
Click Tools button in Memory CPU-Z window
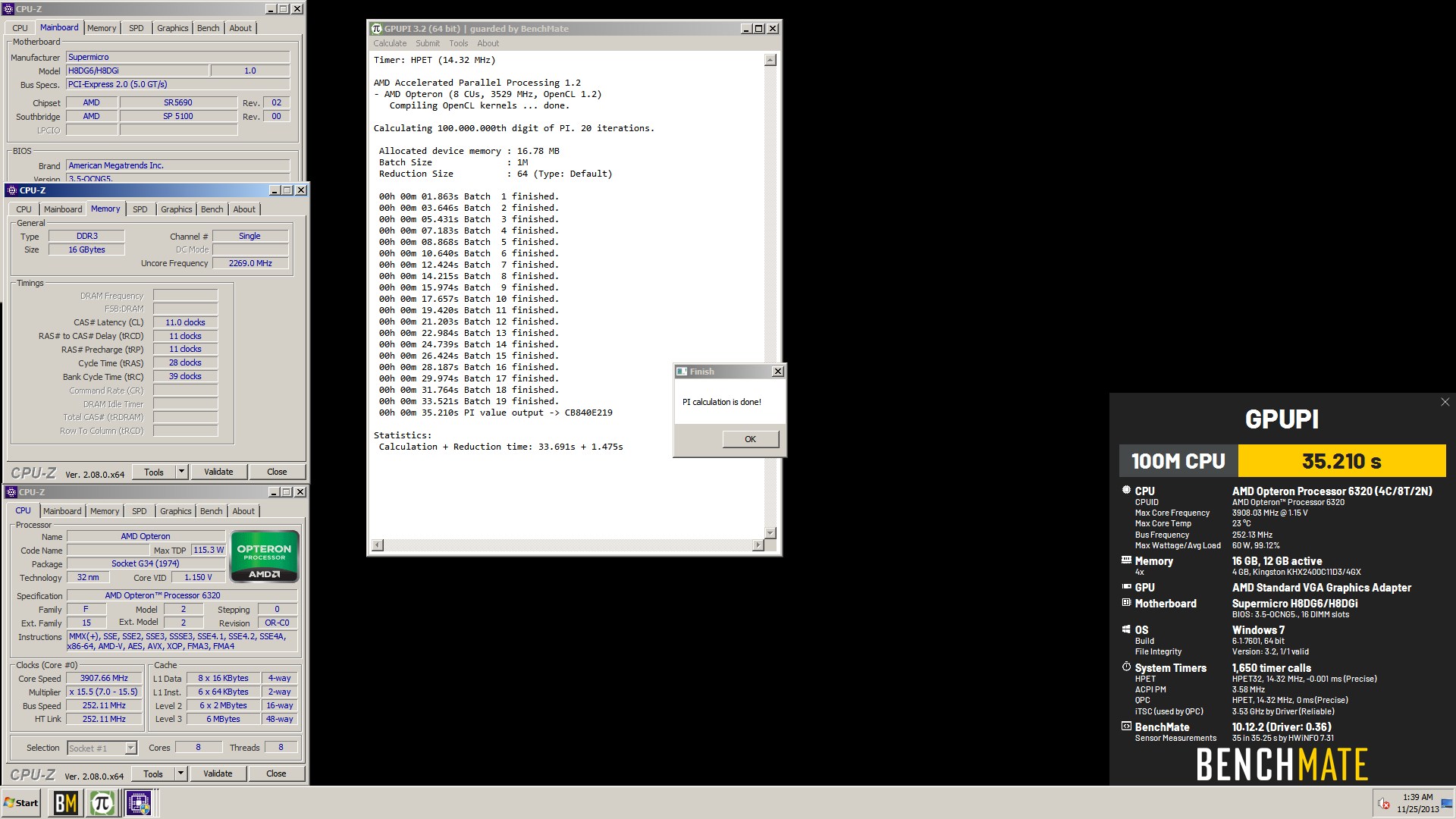[154, 472]
